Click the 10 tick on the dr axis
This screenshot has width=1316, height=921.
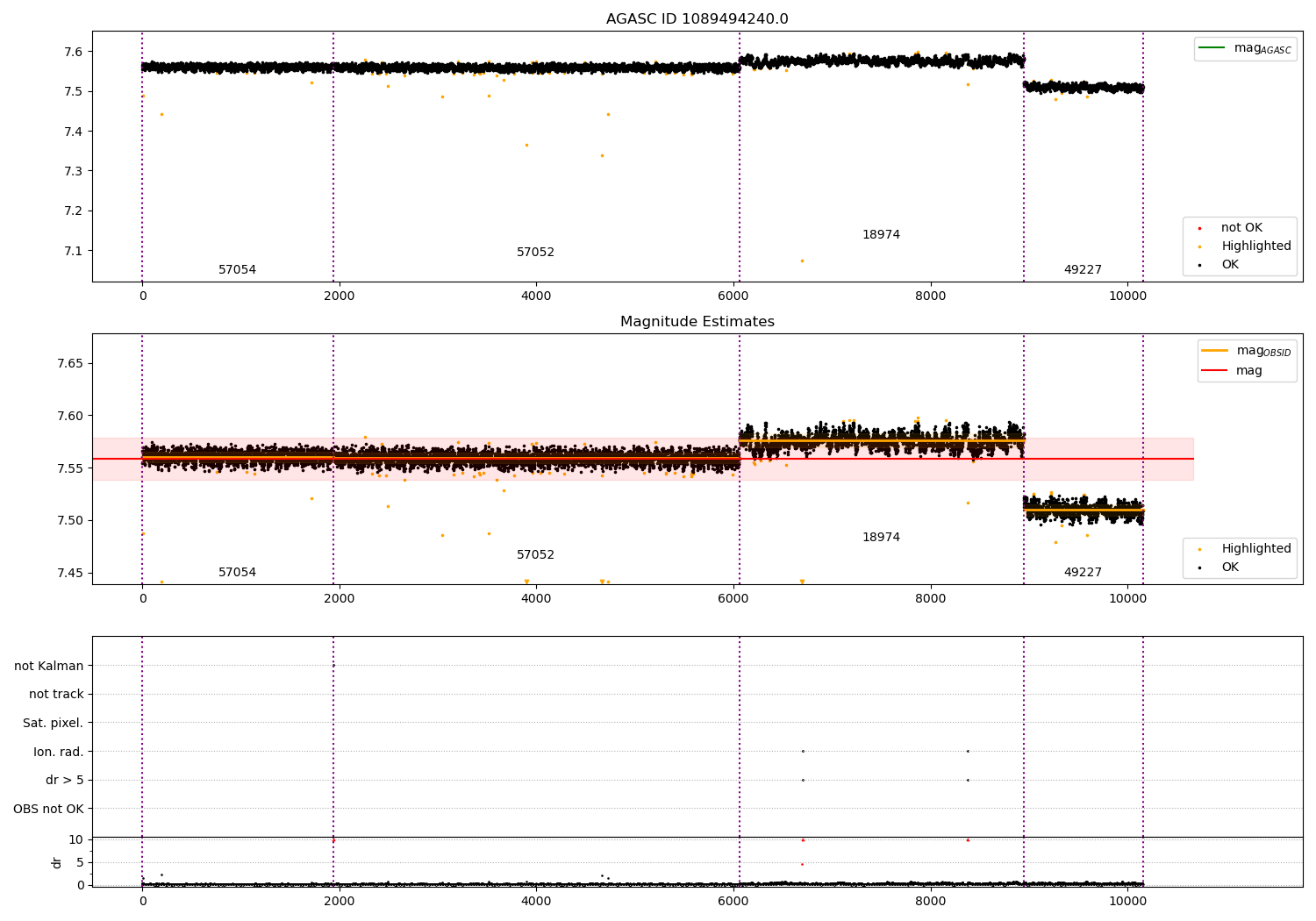pyautogui.click(x=75, y=840)
